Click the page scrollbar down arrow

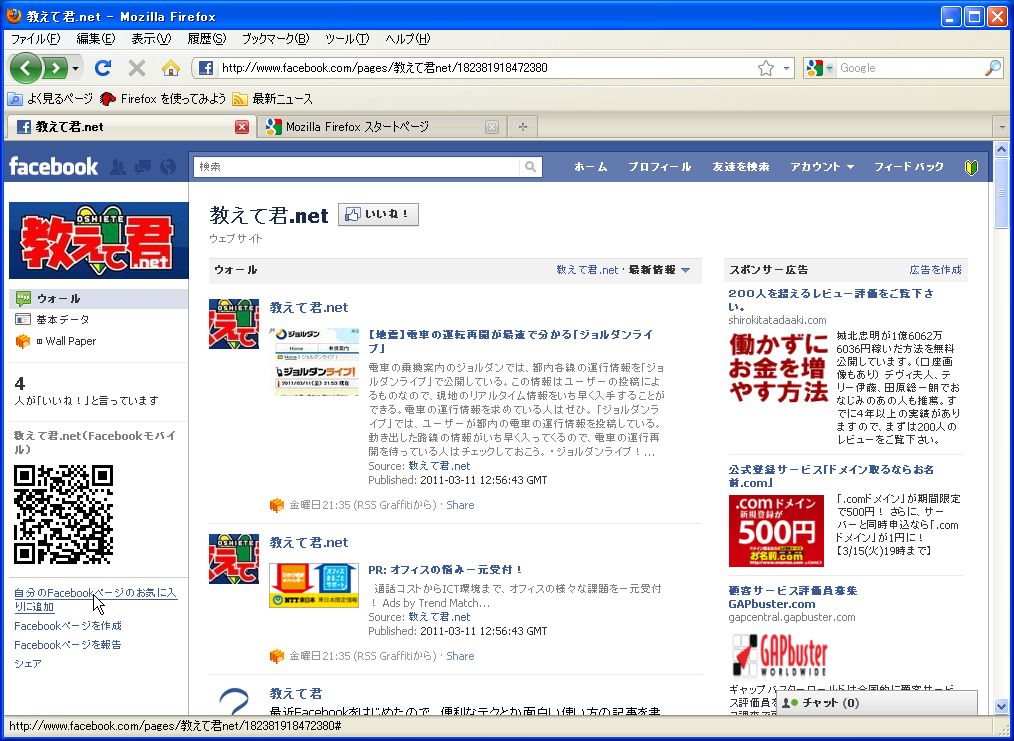[x=1001, y=707]
